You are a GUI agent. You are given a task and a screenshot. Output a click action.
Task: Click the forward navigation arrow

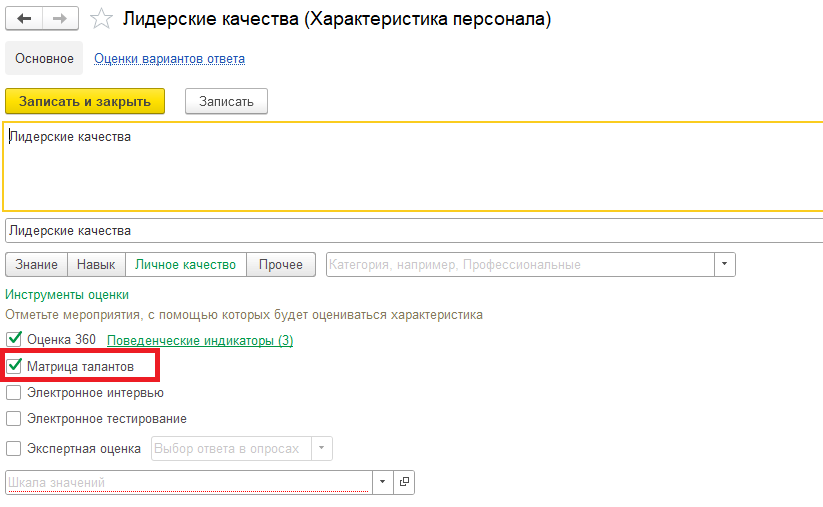point(59,19)
